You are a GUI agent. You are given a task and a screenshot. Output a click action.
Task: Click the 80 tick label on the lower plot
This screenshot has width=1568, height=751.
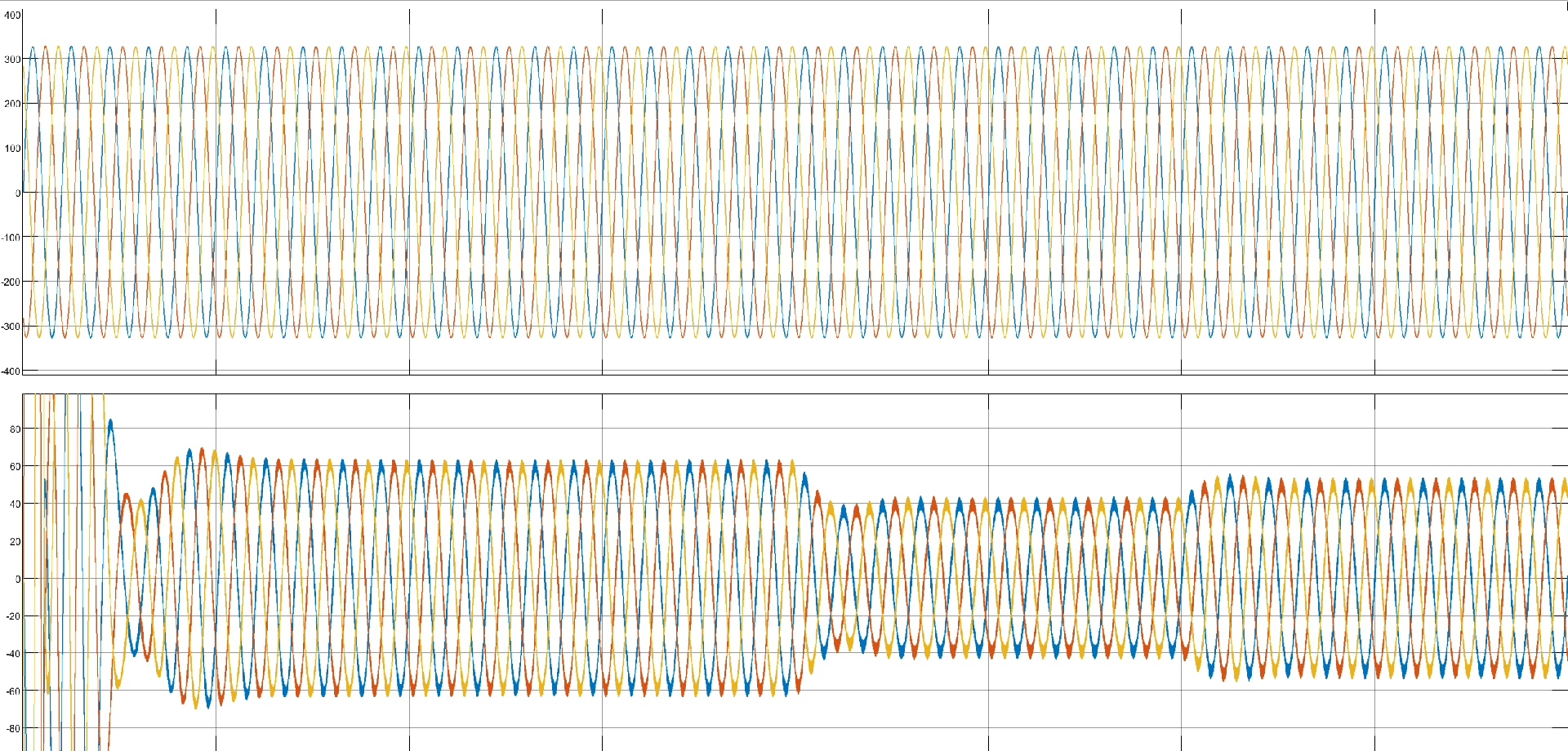[x=16, y=429]
